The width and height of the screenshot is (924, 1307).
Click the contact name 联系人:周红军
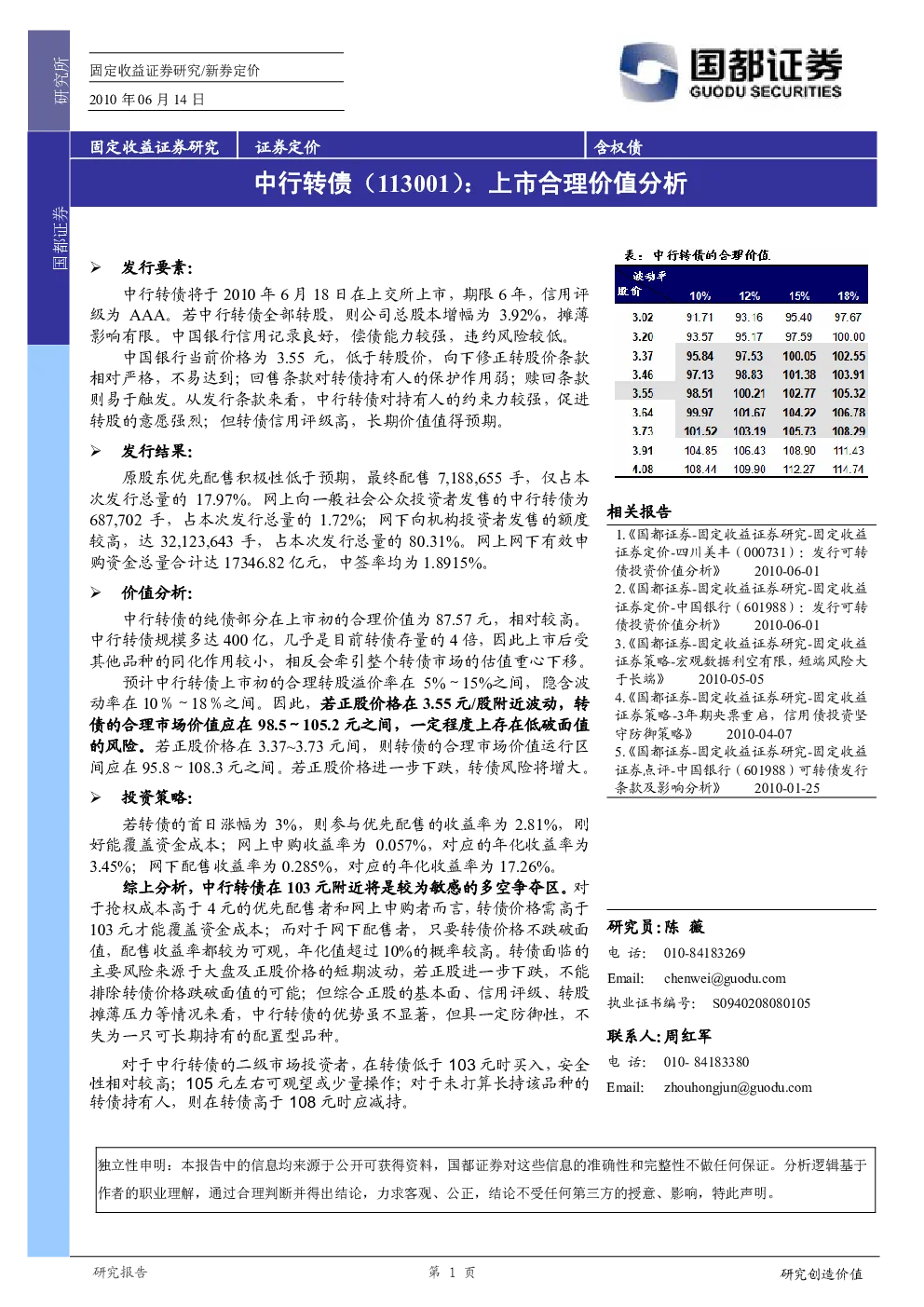[659, 1036]
